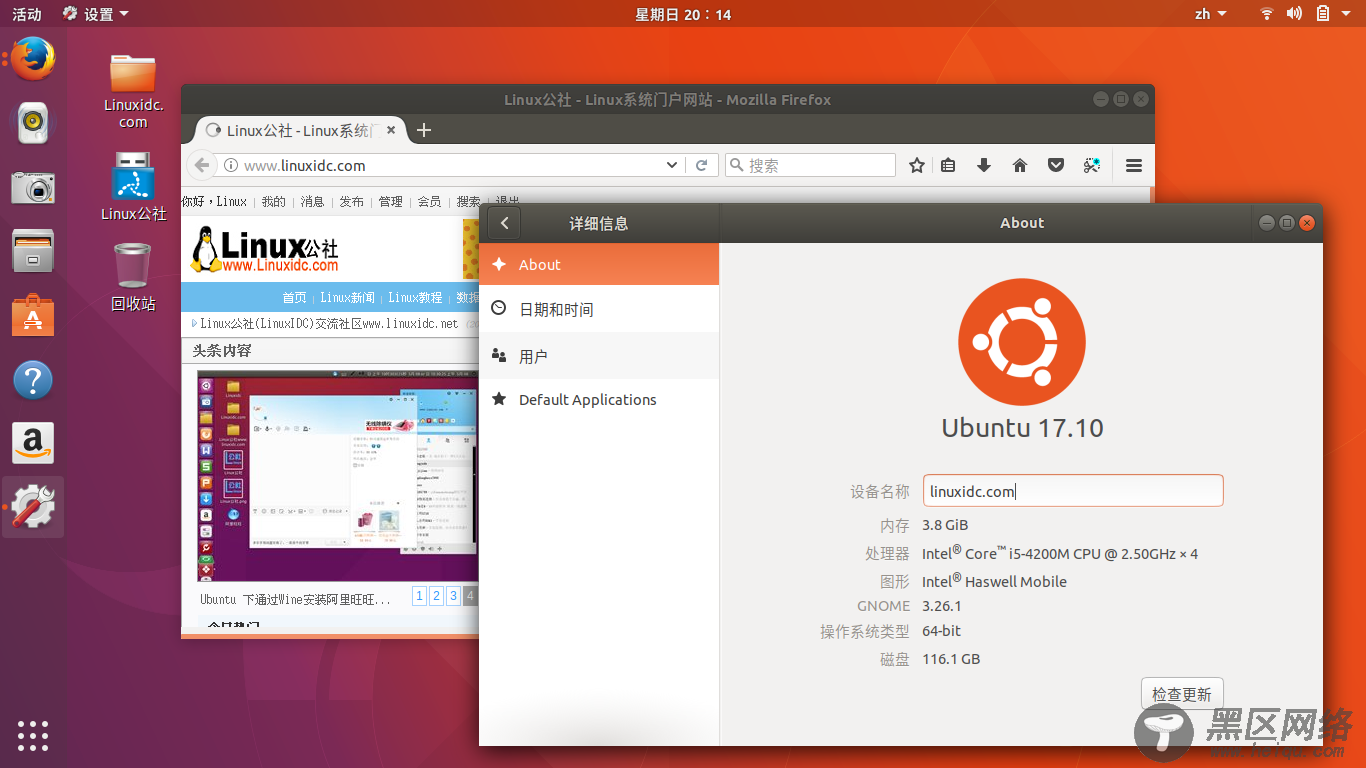Click slideshow page number 2

(436, 596)
